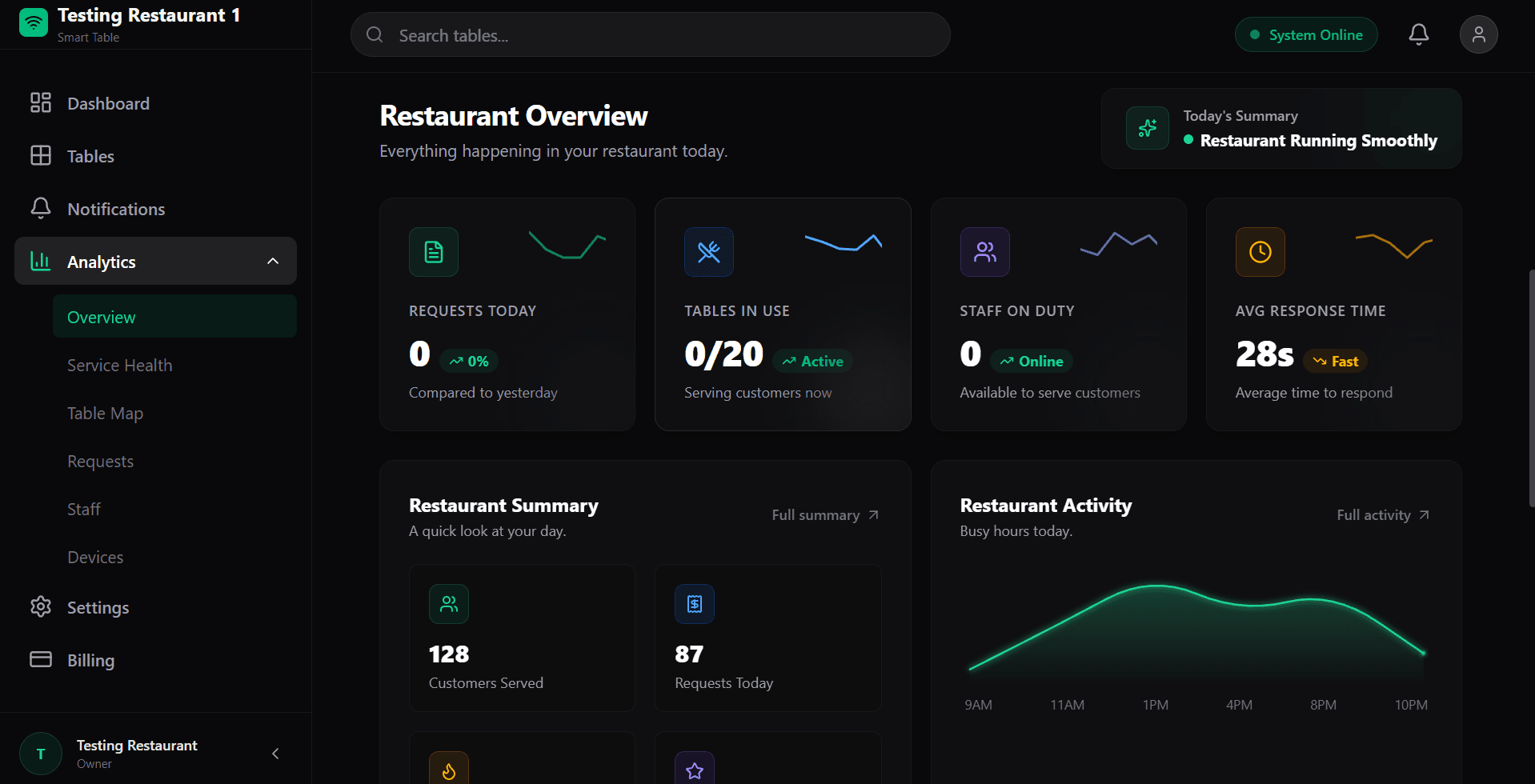Click the Settings gear icon

[x=41, y=607]
